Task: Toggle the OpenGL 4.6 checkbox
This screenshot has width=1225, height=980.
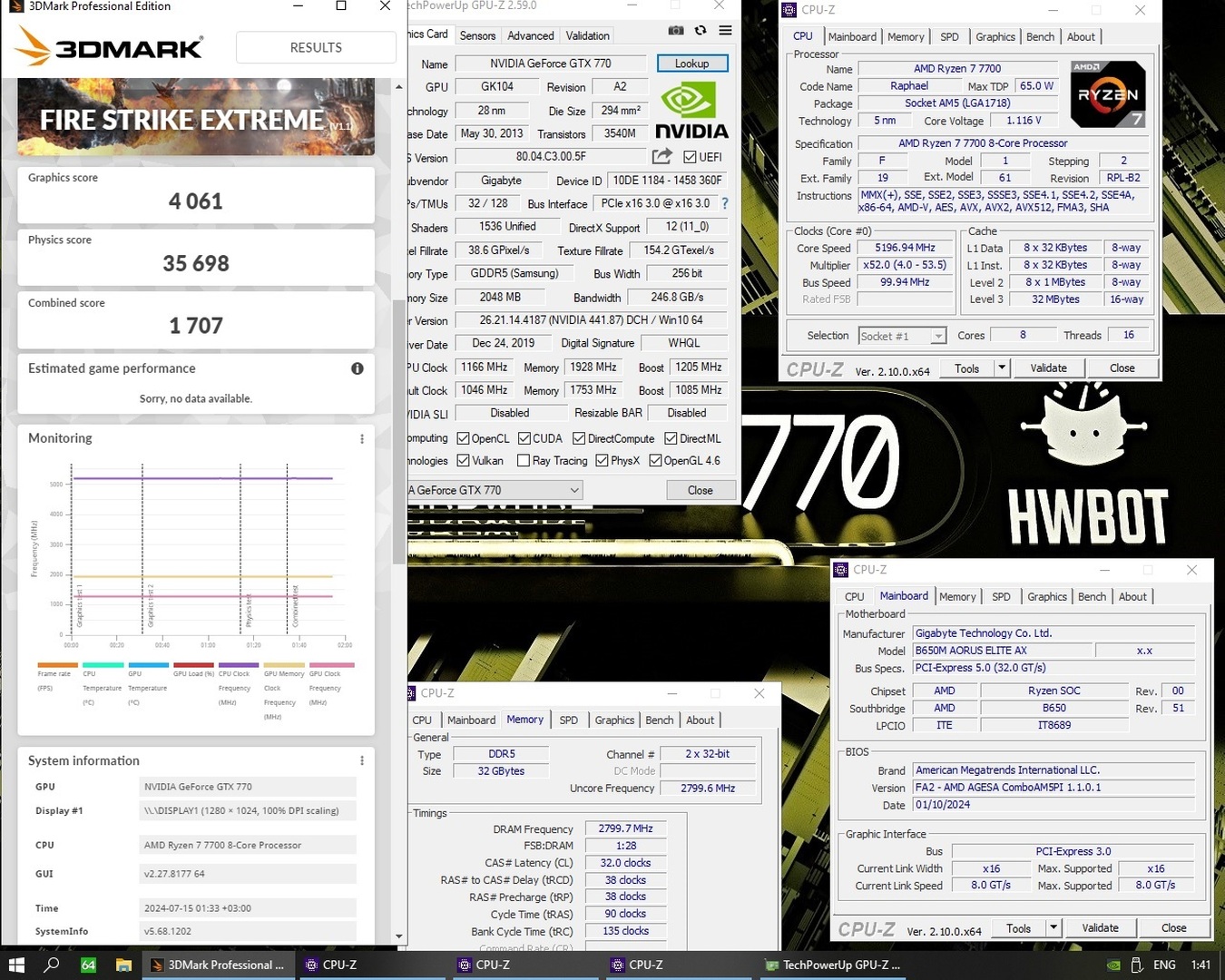Action: (655, 461)
